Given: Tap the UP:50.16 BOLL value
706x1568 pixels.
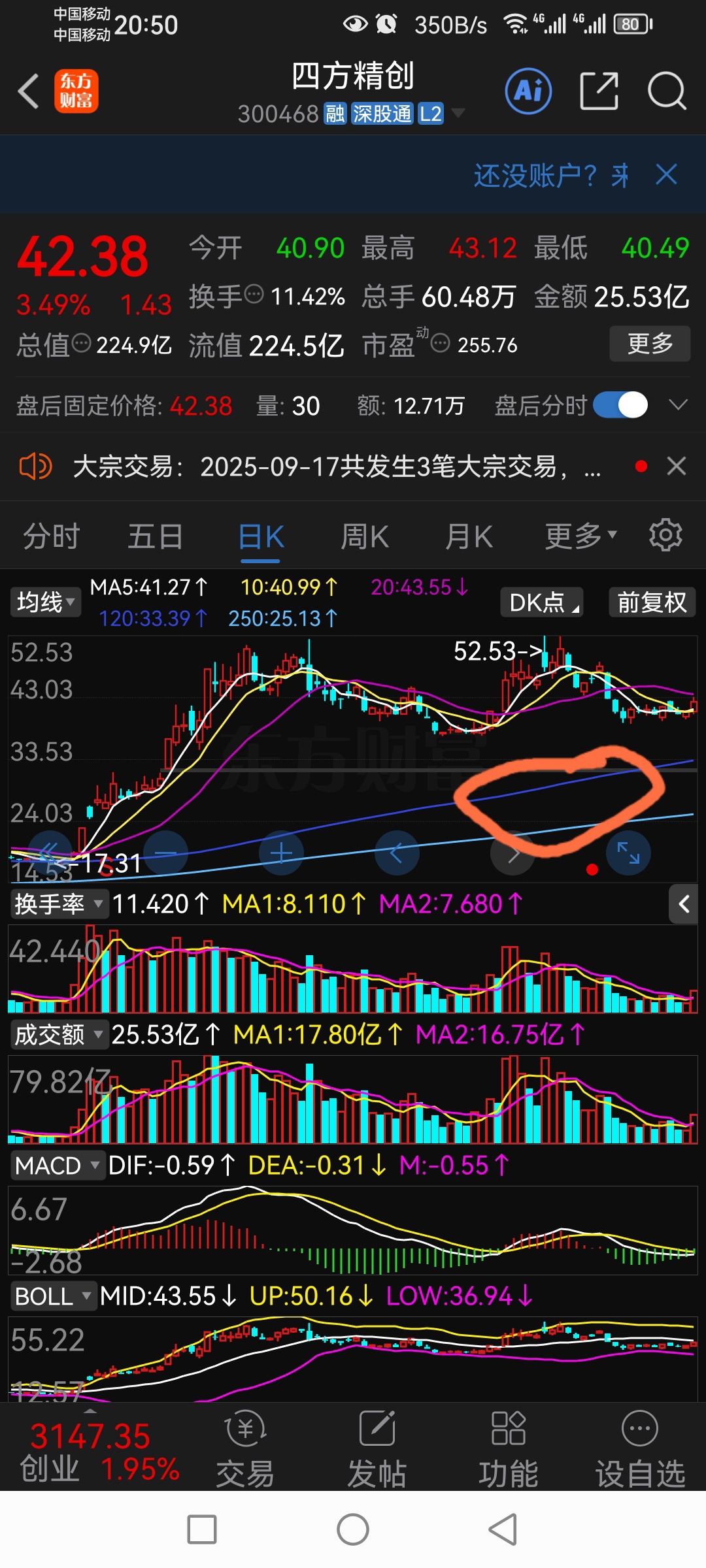Looking at the screenshot, I should (311, 1296).
